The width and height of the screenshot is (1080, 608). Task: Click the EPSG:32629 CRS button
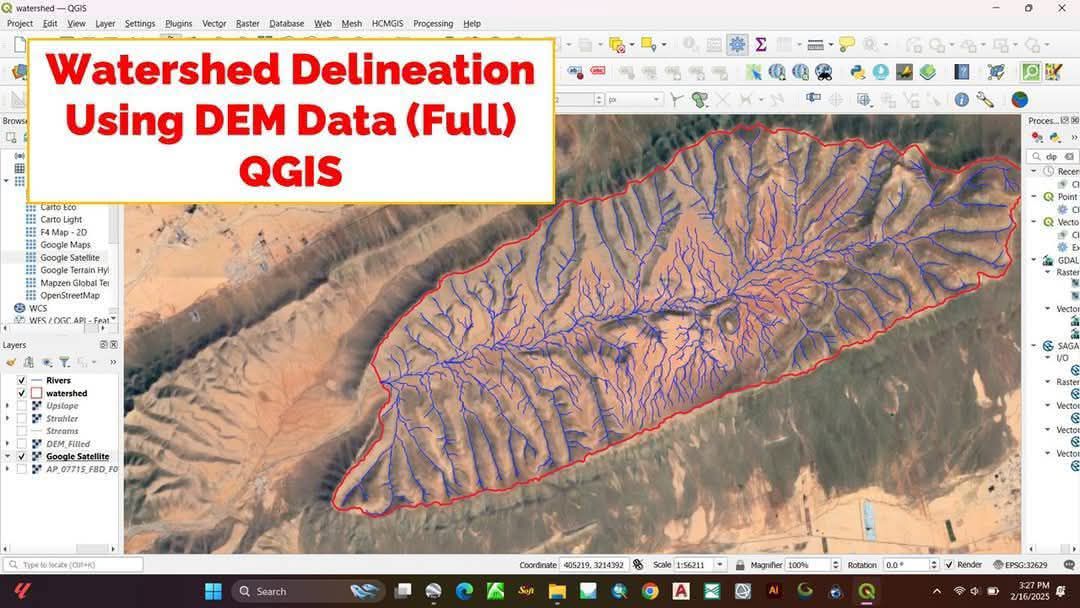[x=1020, y=565]
